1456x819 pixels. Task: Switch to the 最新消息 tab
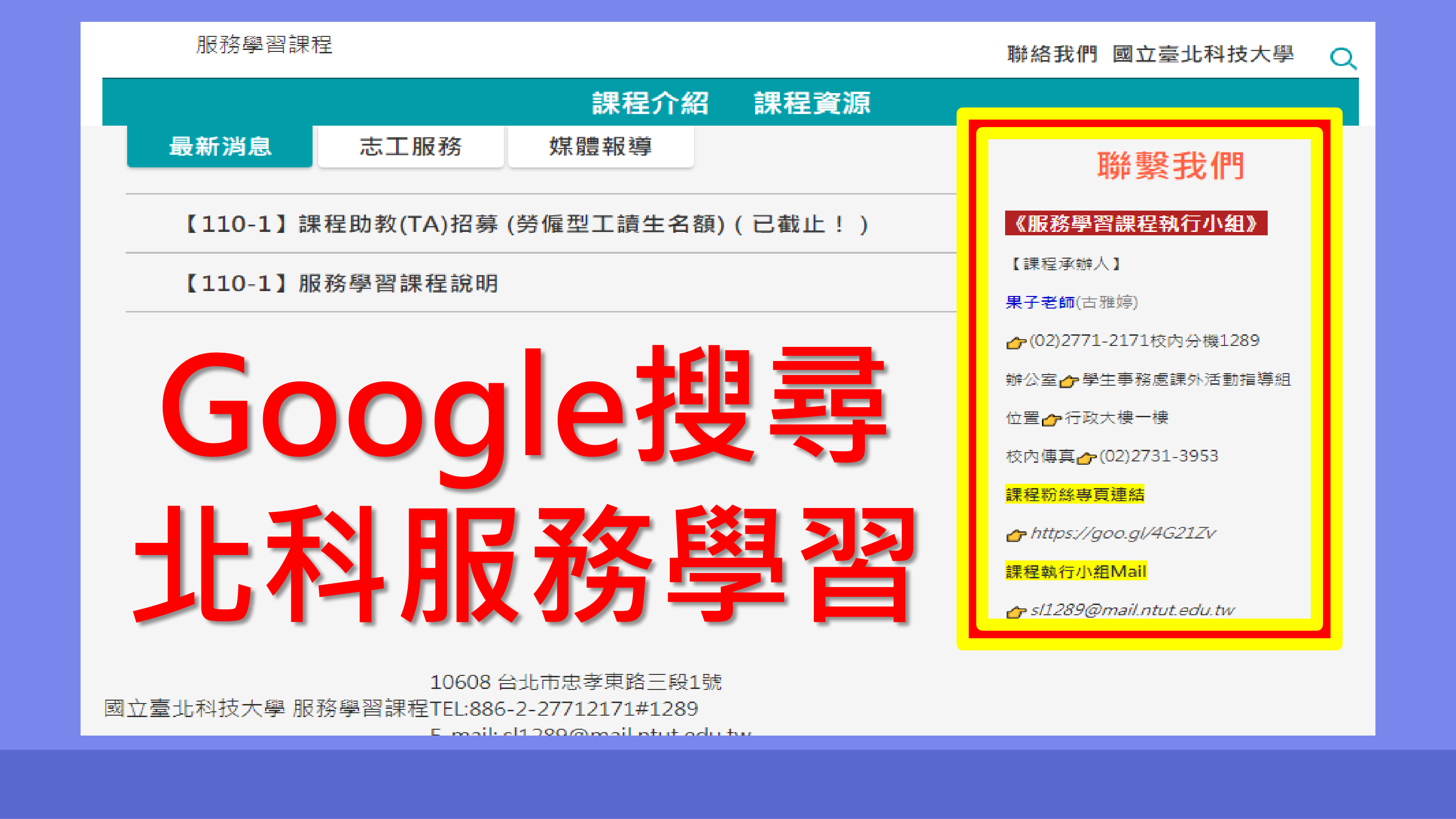pos(220,146)
